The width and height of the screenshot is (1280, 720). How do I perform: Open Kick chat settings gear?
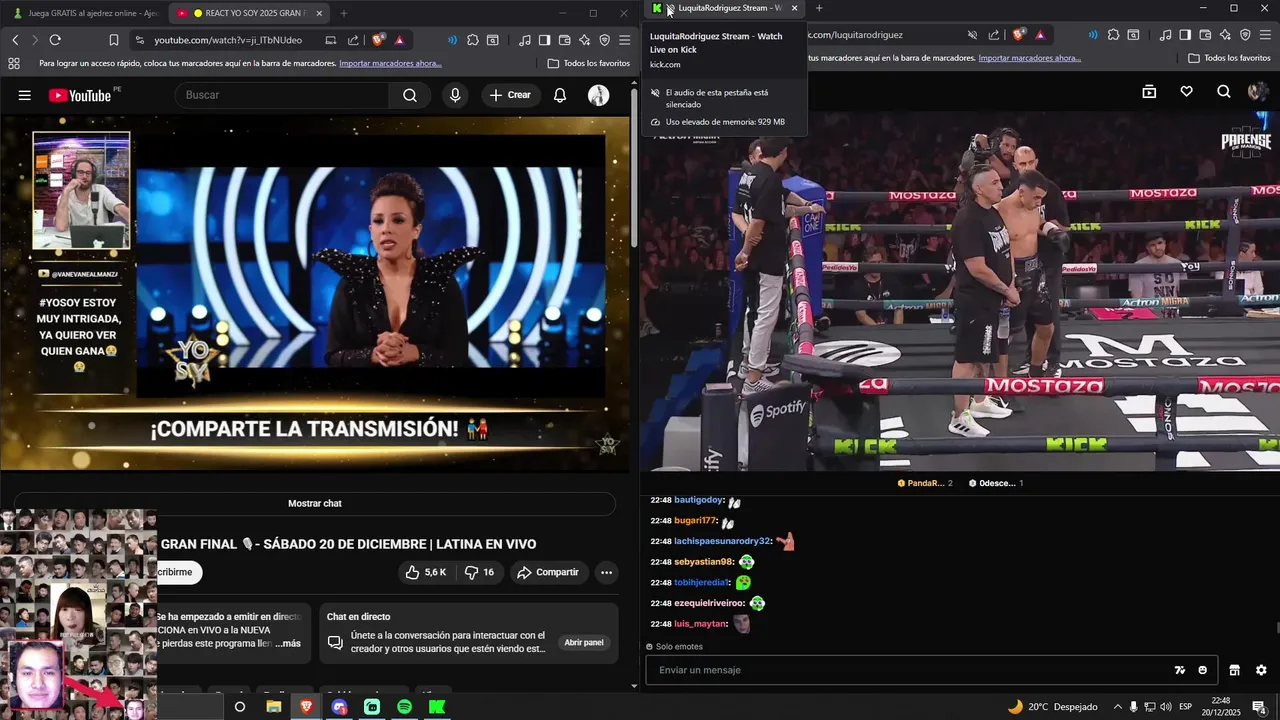coord(1261,670)
